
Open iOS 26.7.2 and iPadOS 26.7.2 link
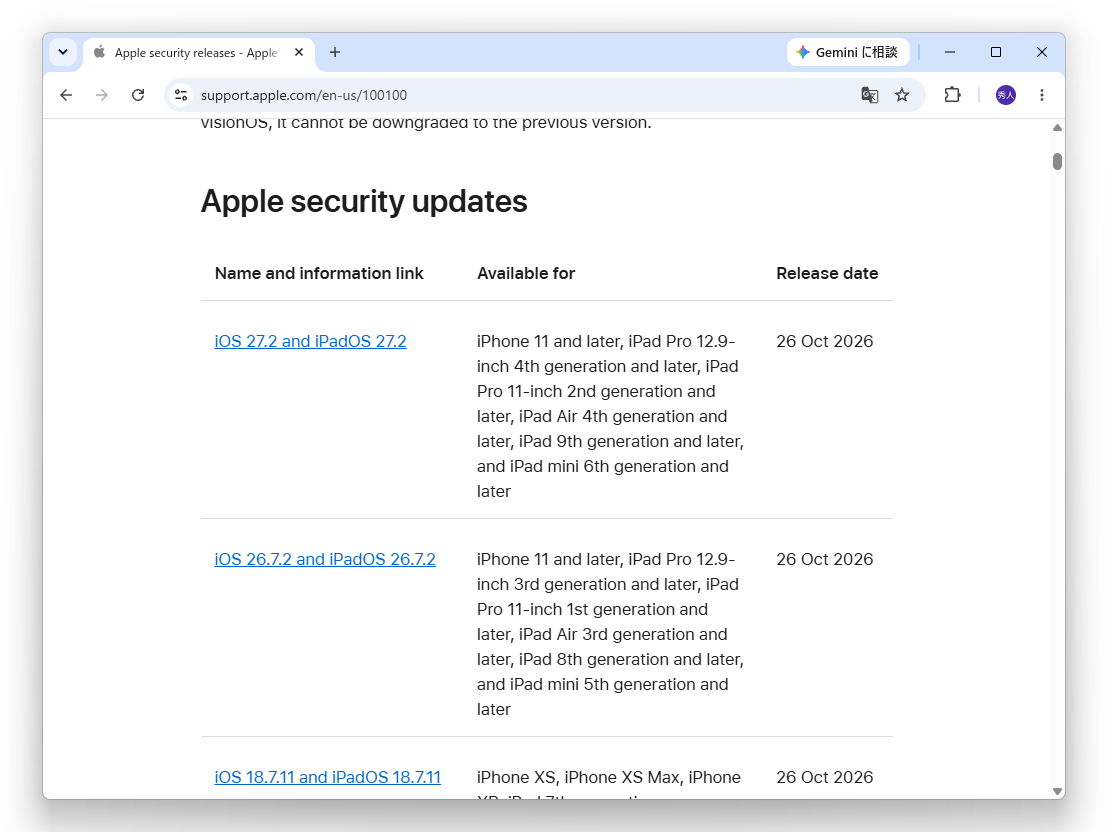pyautogui.click(x=325, y=559)
